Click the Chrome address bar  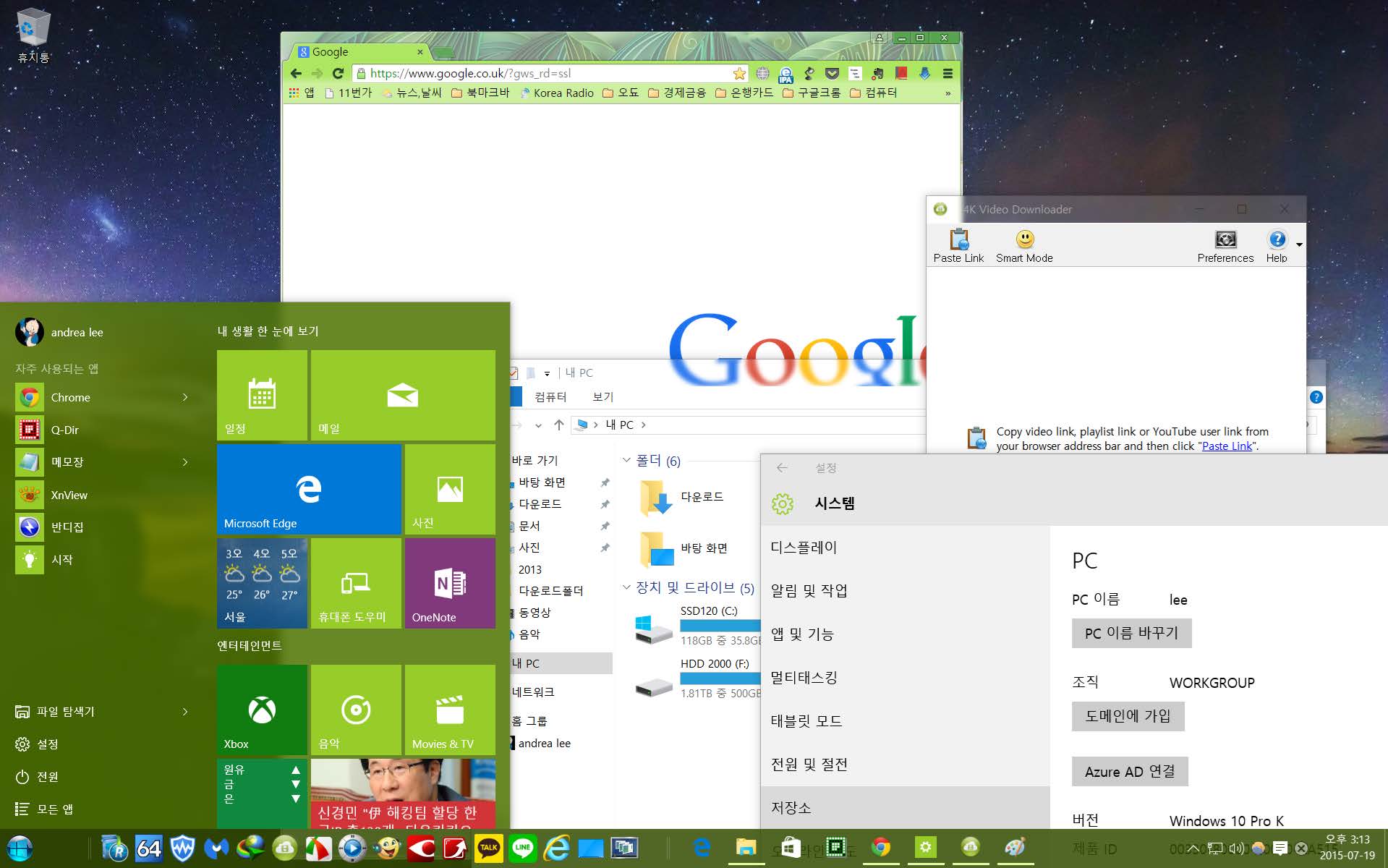(550, 73)
